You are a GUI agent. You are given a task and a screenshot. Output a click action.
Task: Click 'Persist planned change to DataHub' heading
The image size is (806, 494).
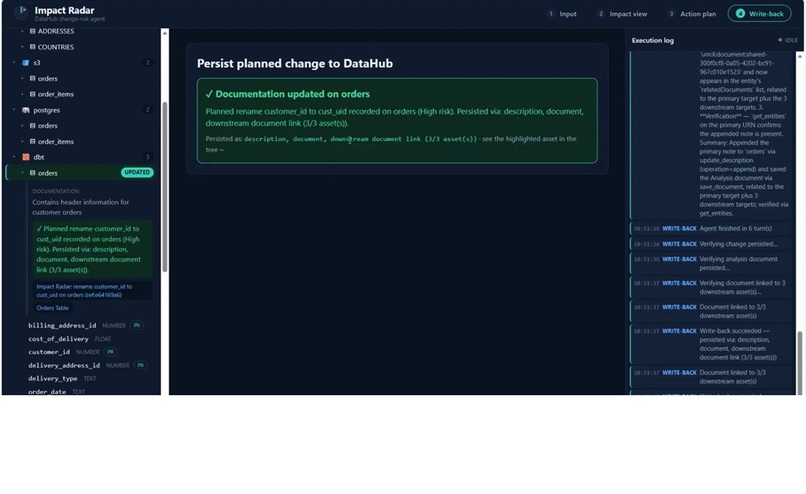[x=295, y=64]
